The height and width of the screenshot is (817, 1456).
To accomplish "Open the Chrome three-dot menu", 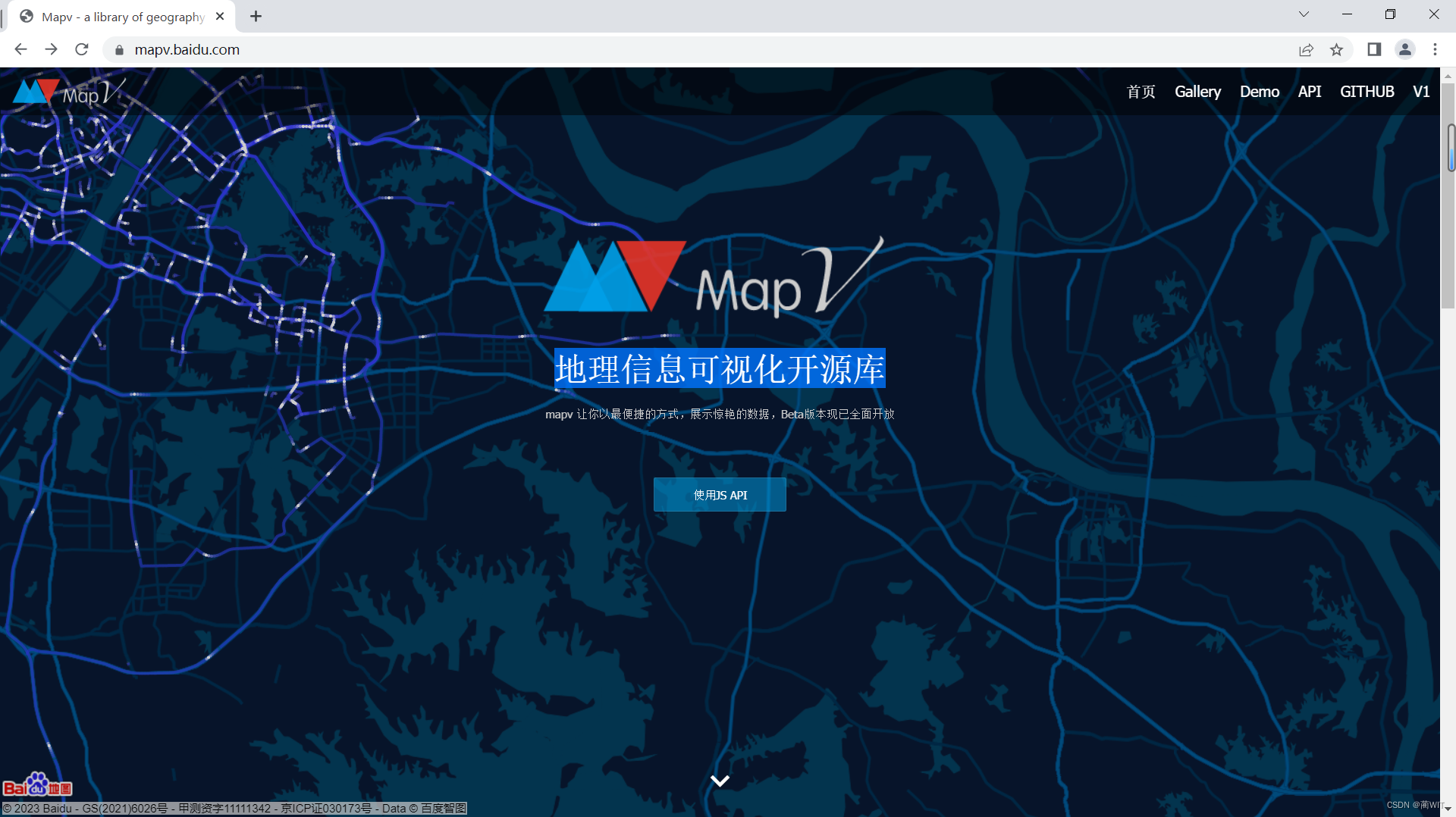I will (1435, 50).
